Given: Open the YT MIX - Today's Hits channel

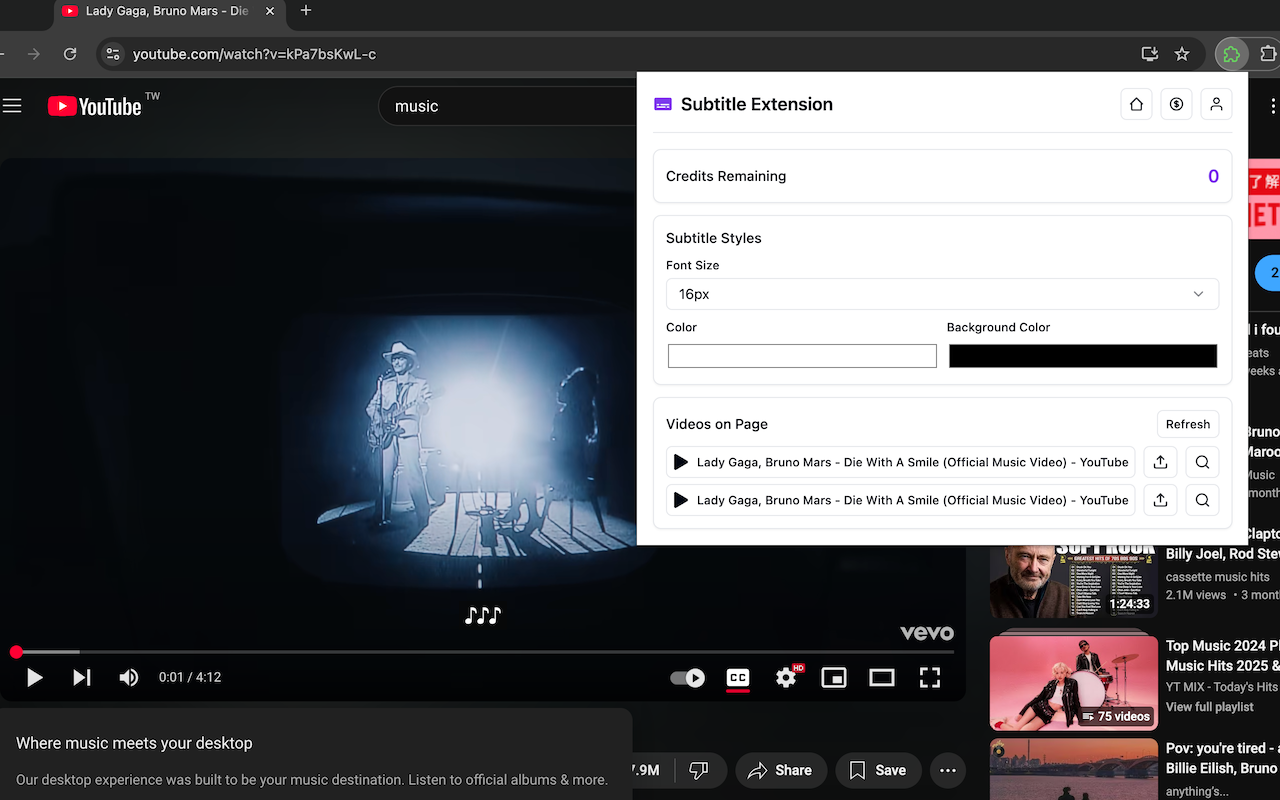Looking at the screenshot, I should (1222, 687).
